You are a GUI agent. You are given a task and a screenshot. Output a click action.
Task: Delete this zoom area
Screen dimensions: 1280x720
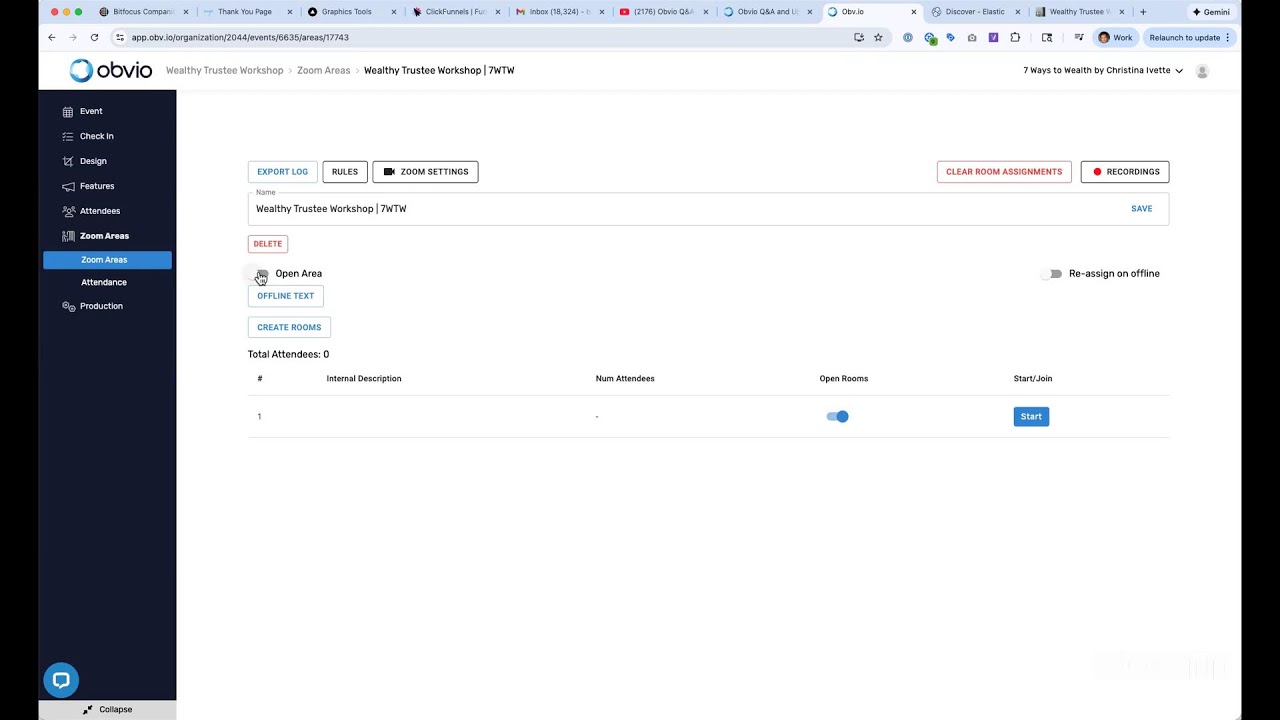pos(268,244)
